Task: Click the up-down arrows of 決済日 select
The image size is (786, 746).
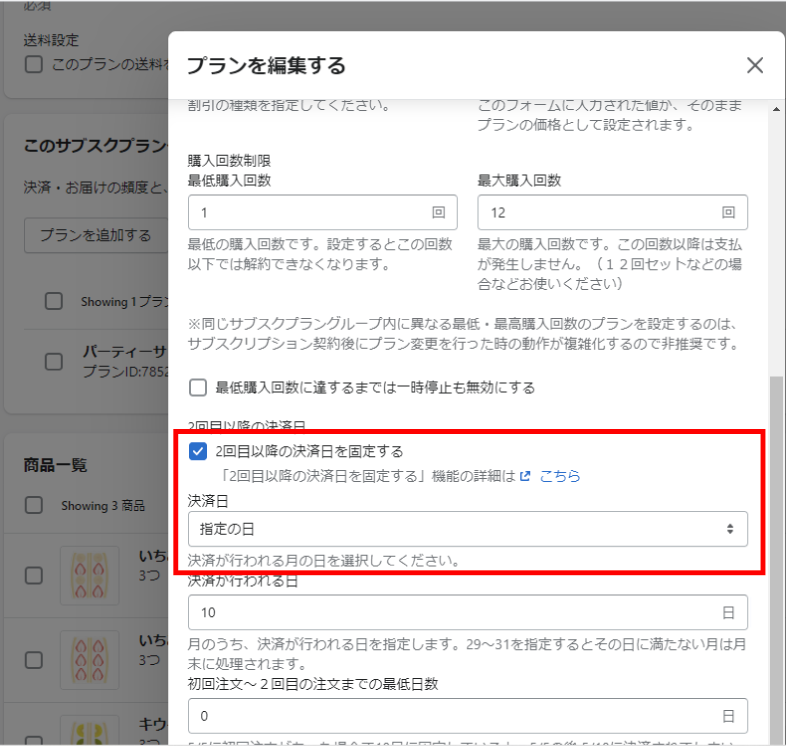Action: click(x=730, y=529)
